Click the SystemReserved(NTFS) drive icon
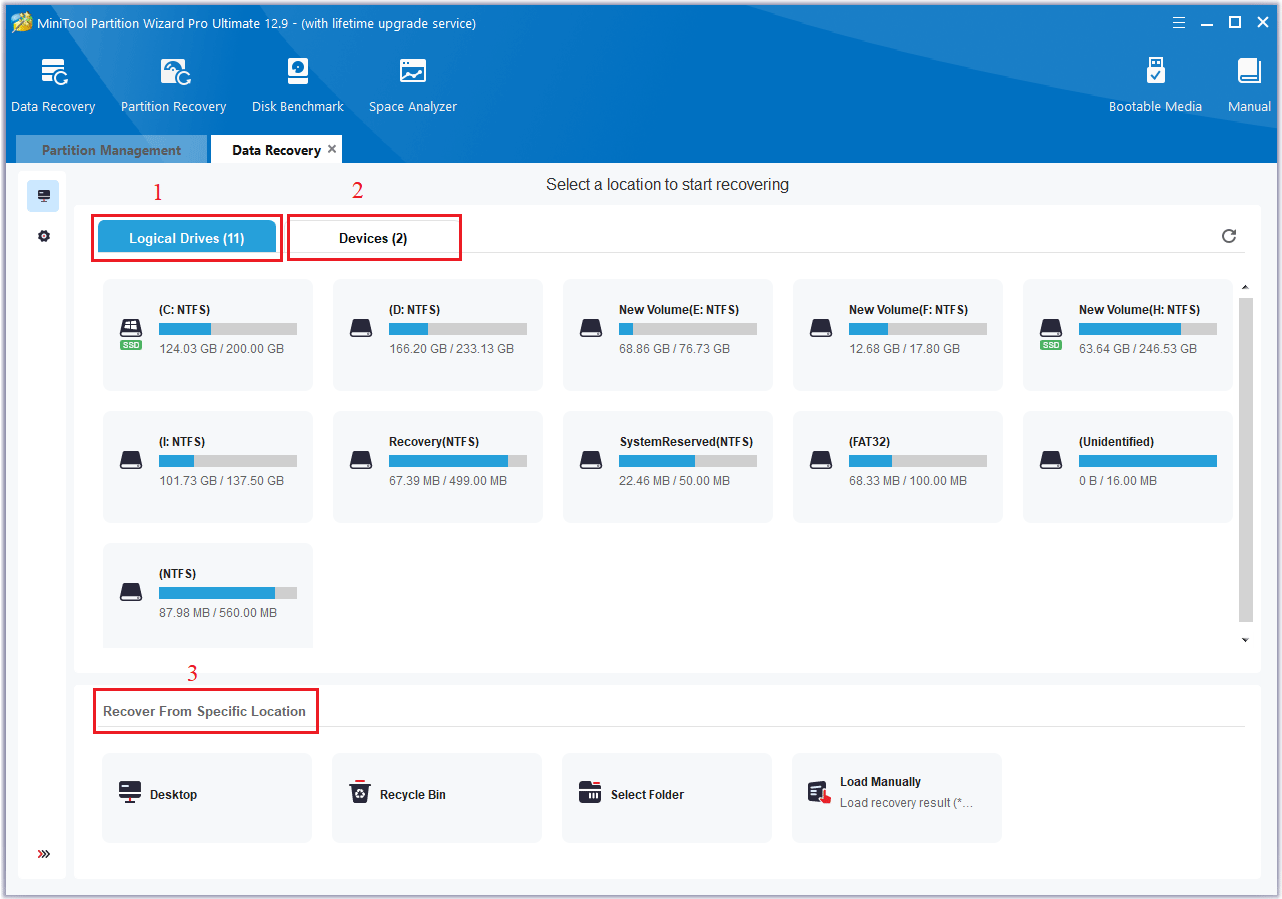1282x899 pixels. pos(591,460)
